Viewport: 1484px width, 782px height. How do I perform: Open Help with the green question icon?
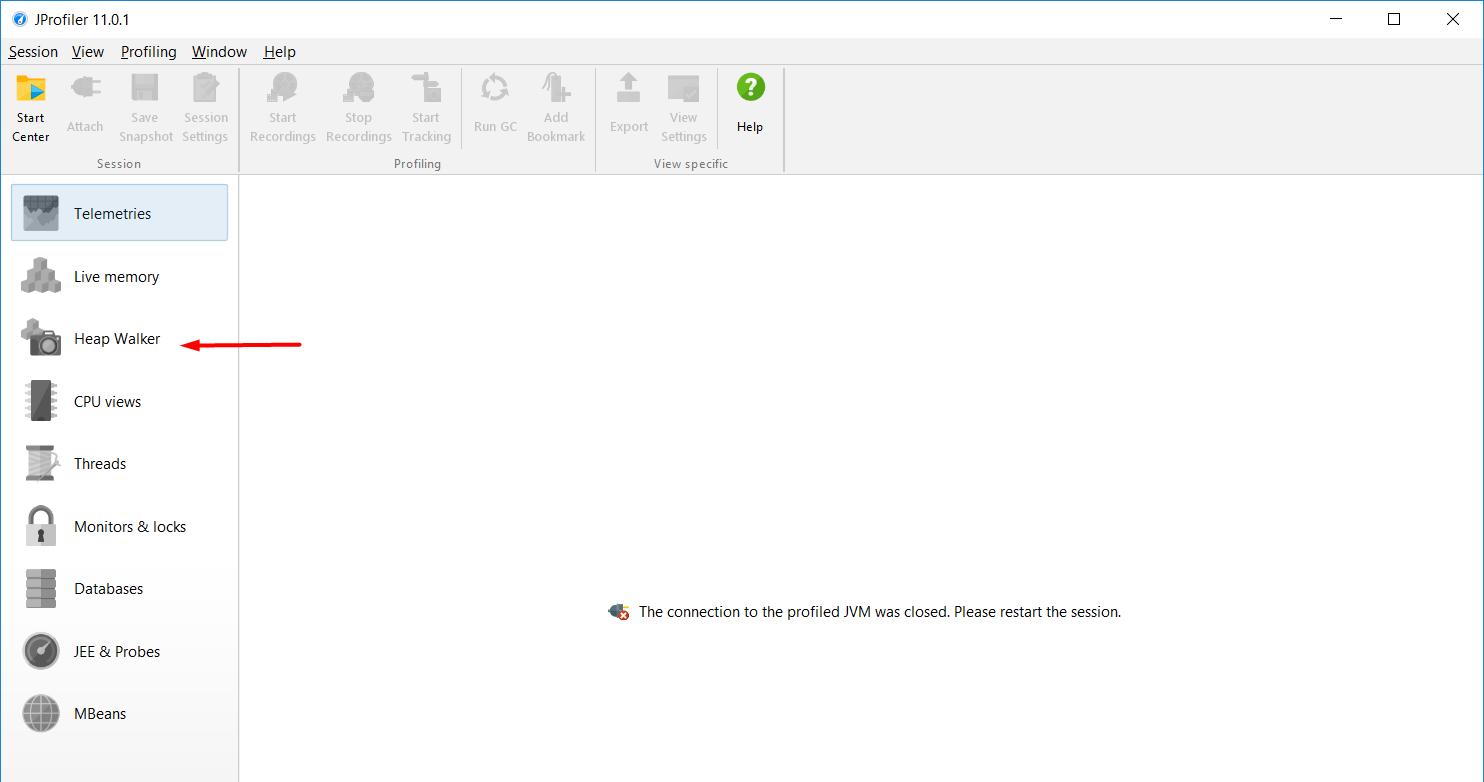(x=750, y=88)
